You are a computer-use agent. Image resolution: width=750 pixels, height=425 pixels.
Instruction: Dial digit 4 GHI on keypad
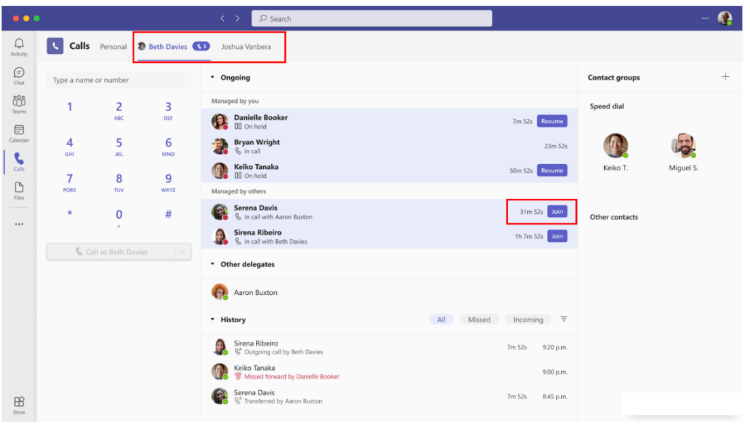pos(70,146)
